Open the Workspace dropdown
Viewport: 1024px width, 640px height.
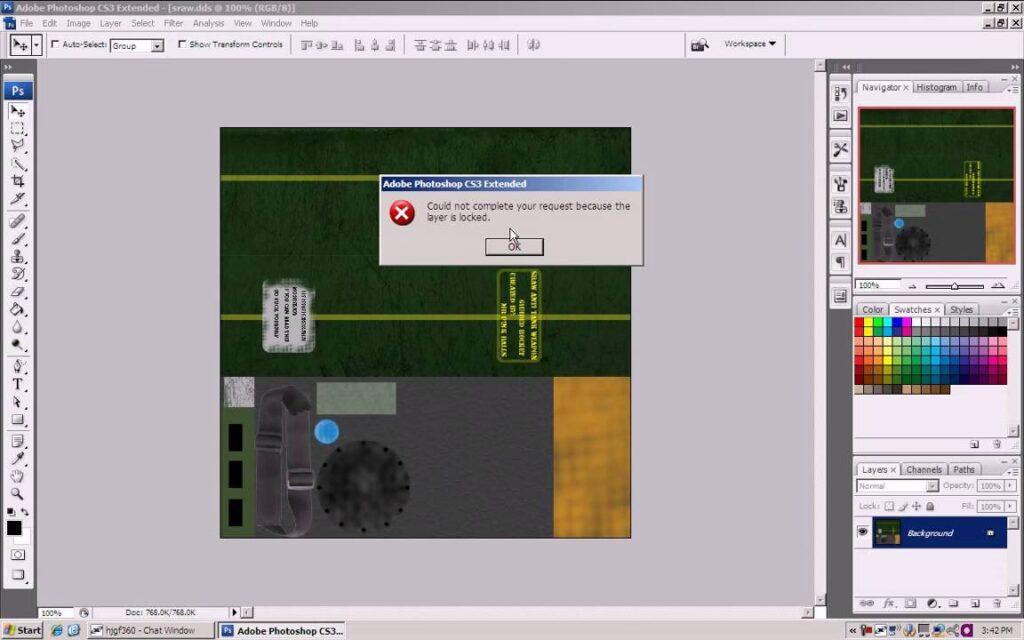pyautogui.click(x=750, y=44)
